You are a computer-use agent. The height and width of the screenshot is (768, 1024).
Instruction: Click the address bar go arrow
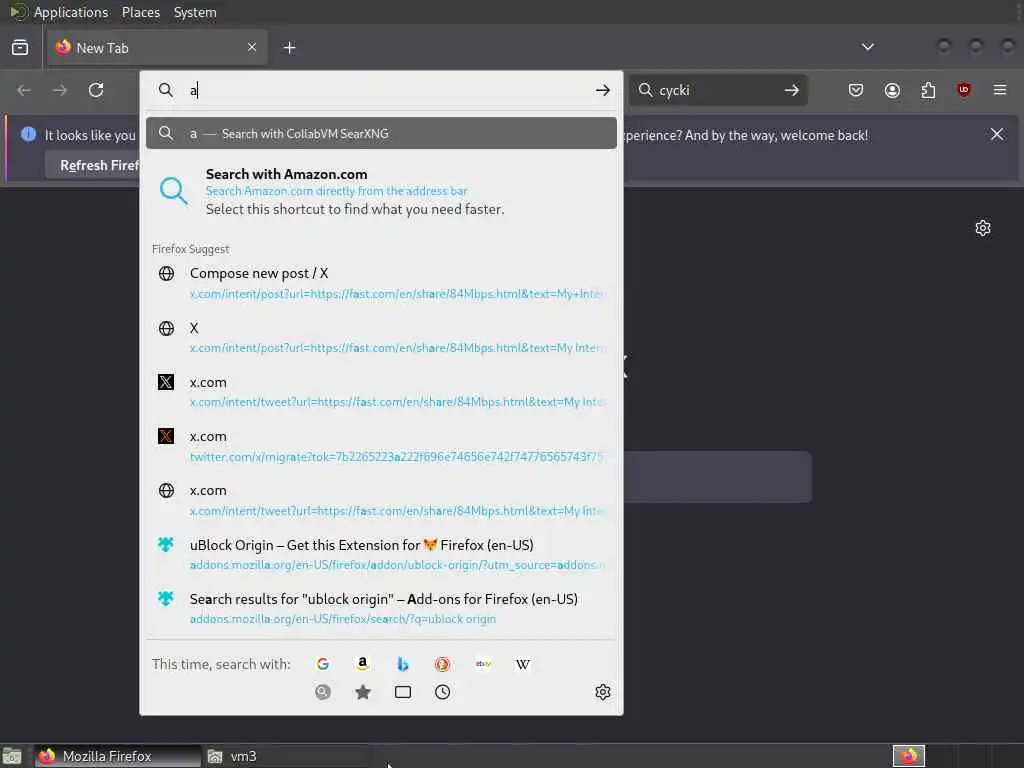(x=602, y=90)
